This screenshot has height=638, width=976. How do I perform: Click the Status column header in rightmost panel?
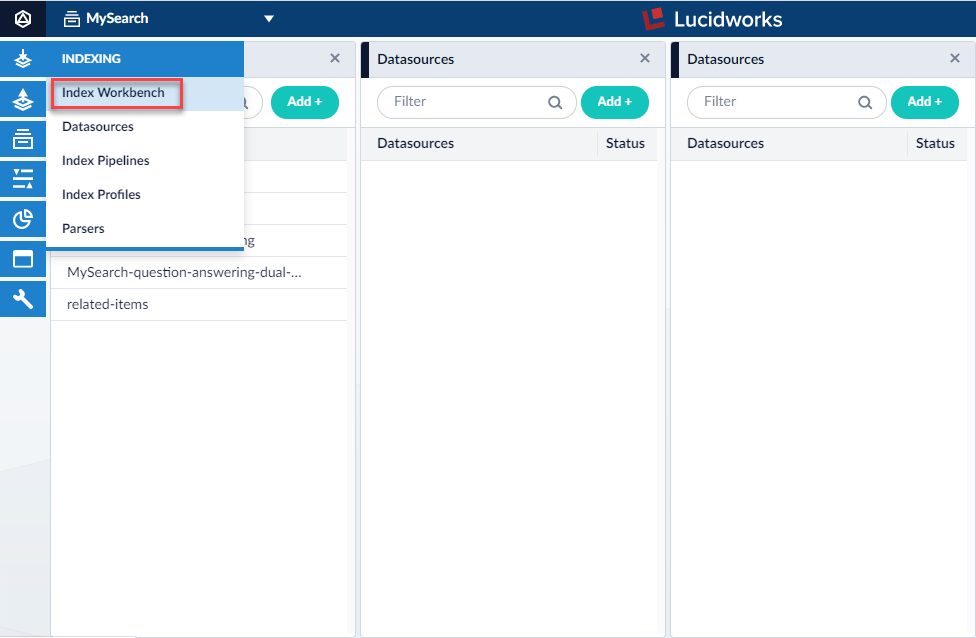(935, 144)
